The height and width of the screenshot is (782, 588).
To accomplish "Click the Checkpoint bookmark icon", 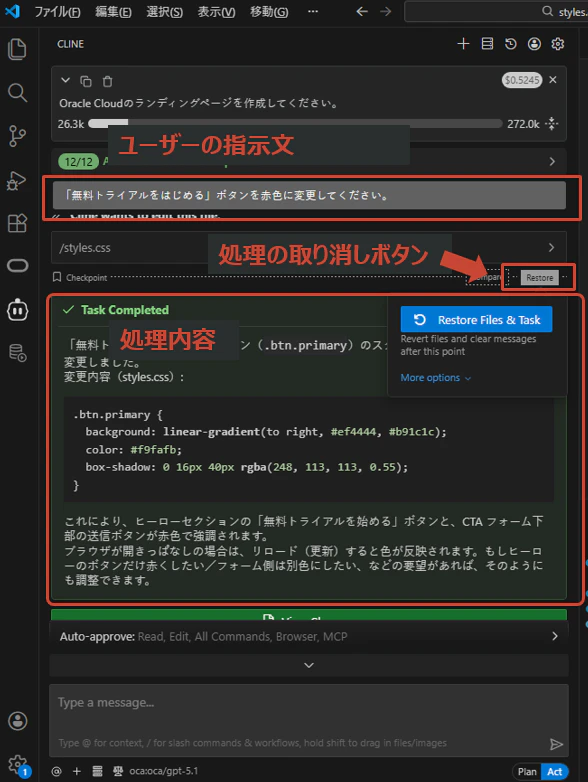I will pyautogui.click(x=57, y=277).
